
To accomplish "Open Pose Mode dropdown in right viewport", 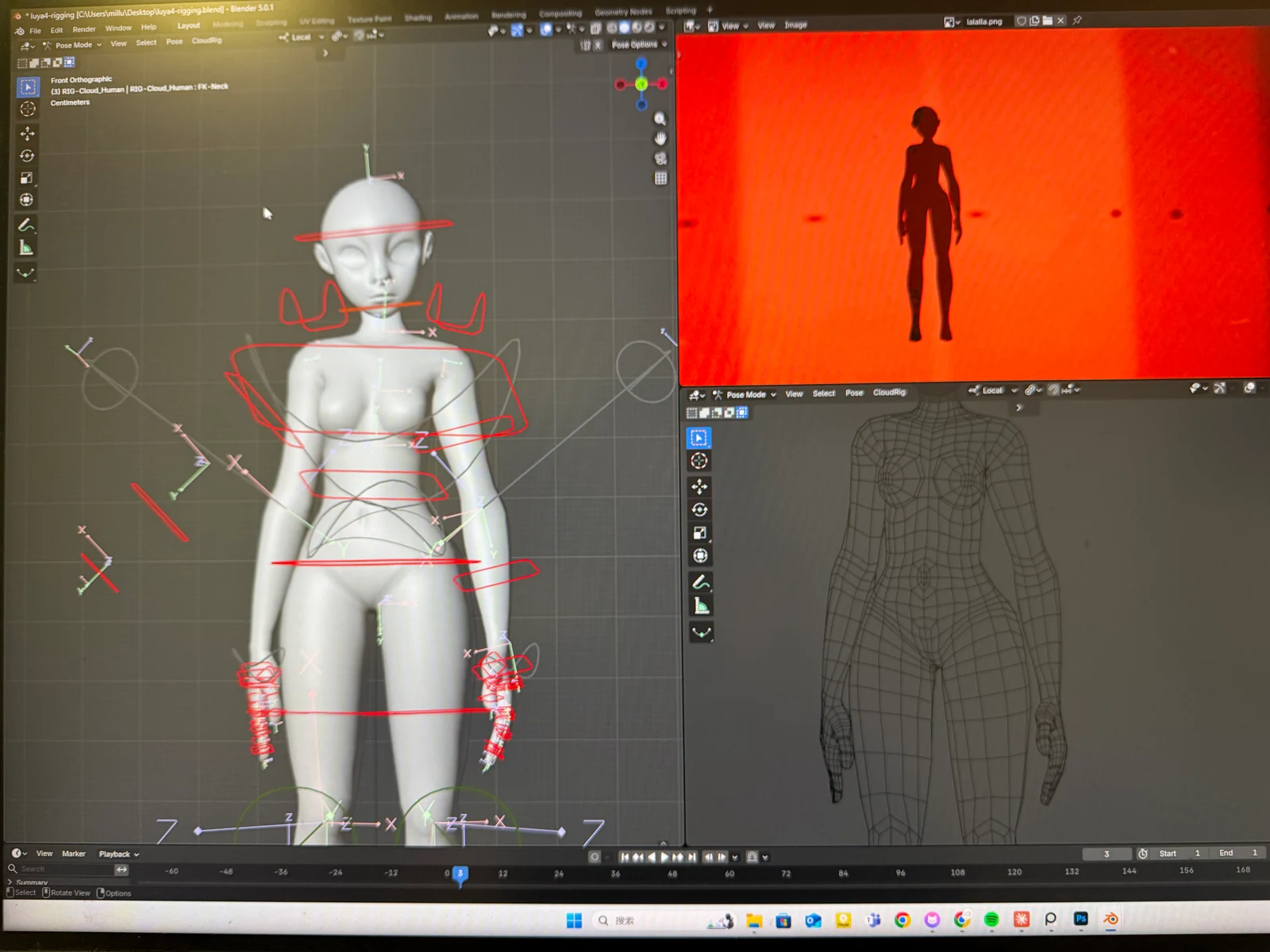I will [745, 394].
